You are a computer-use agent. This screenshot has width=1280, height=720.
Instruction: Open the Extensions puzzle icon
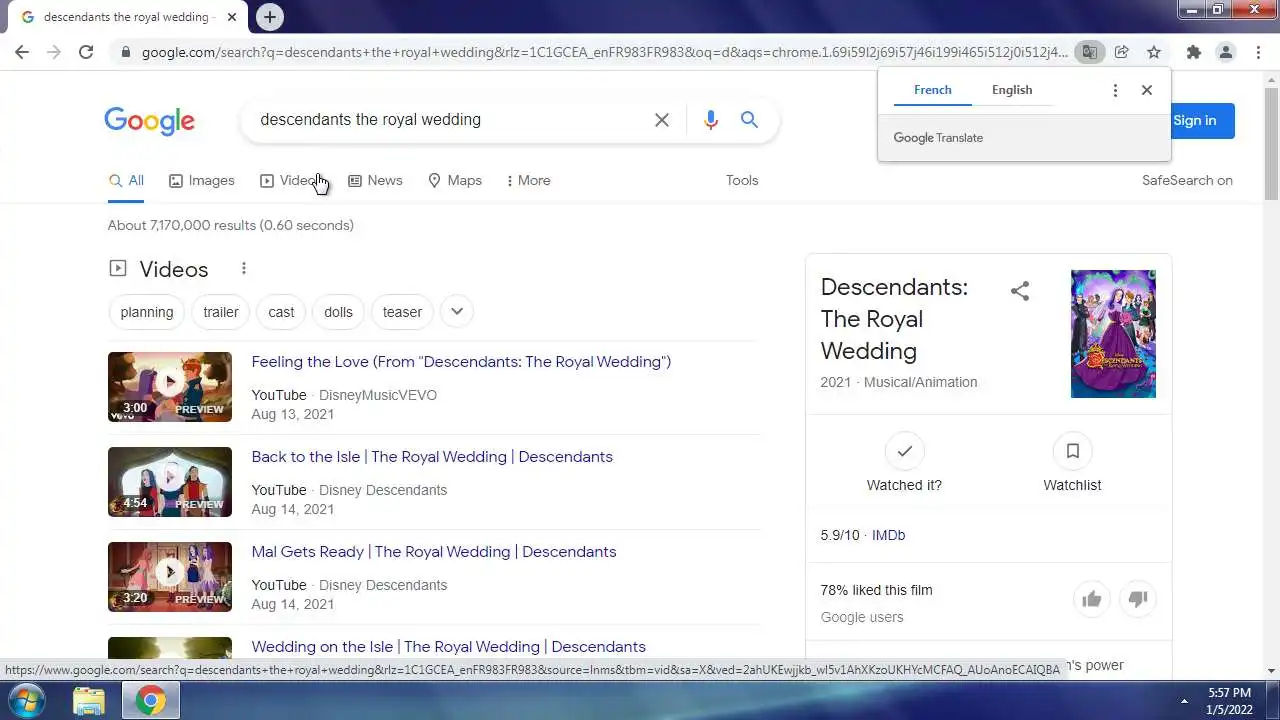coord(1193,52)
